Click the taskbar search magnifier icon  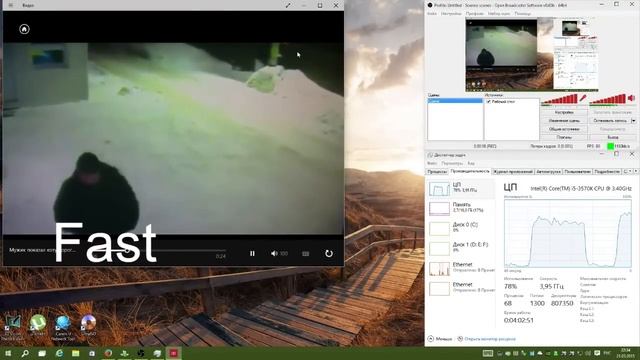pos(25,353)
